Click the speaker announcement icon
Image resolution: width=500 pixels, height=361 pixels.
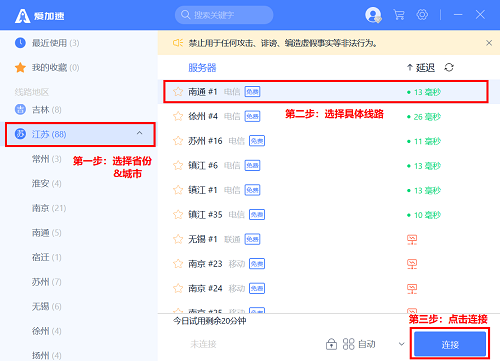point(178,43)
